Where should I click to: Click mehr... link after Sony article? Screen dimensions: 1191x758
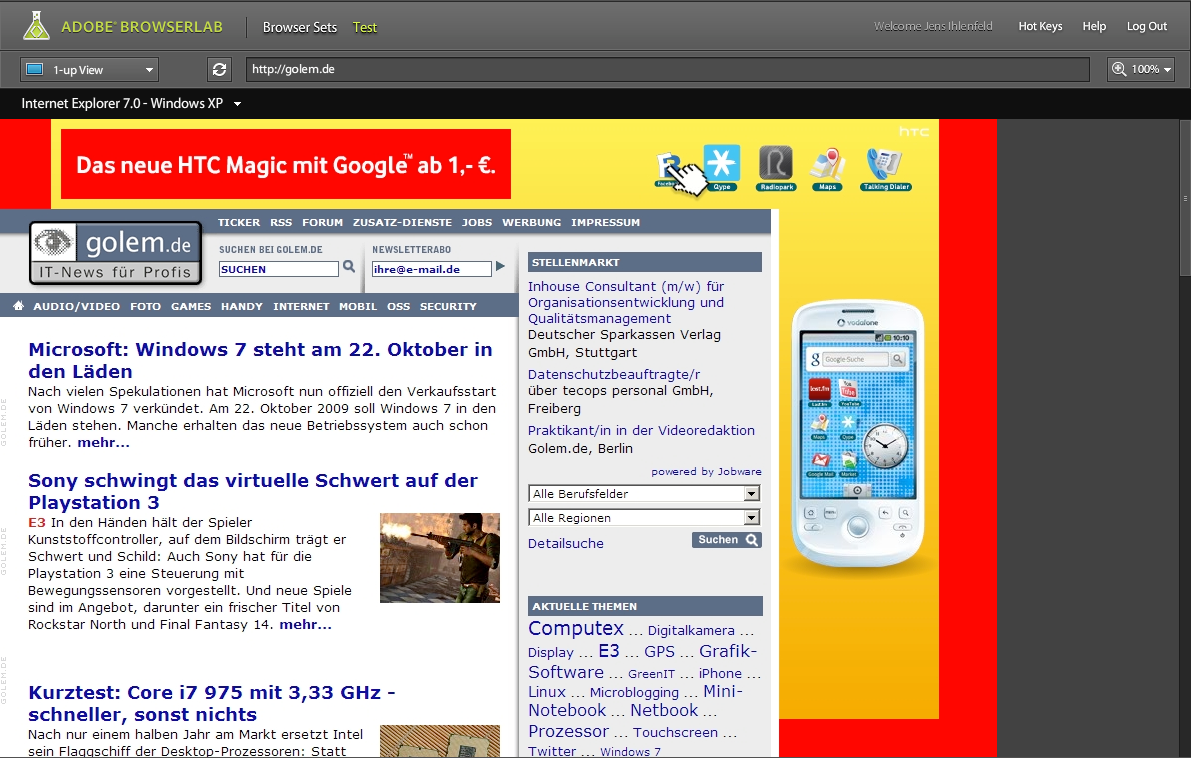click(x=305, y=624)
